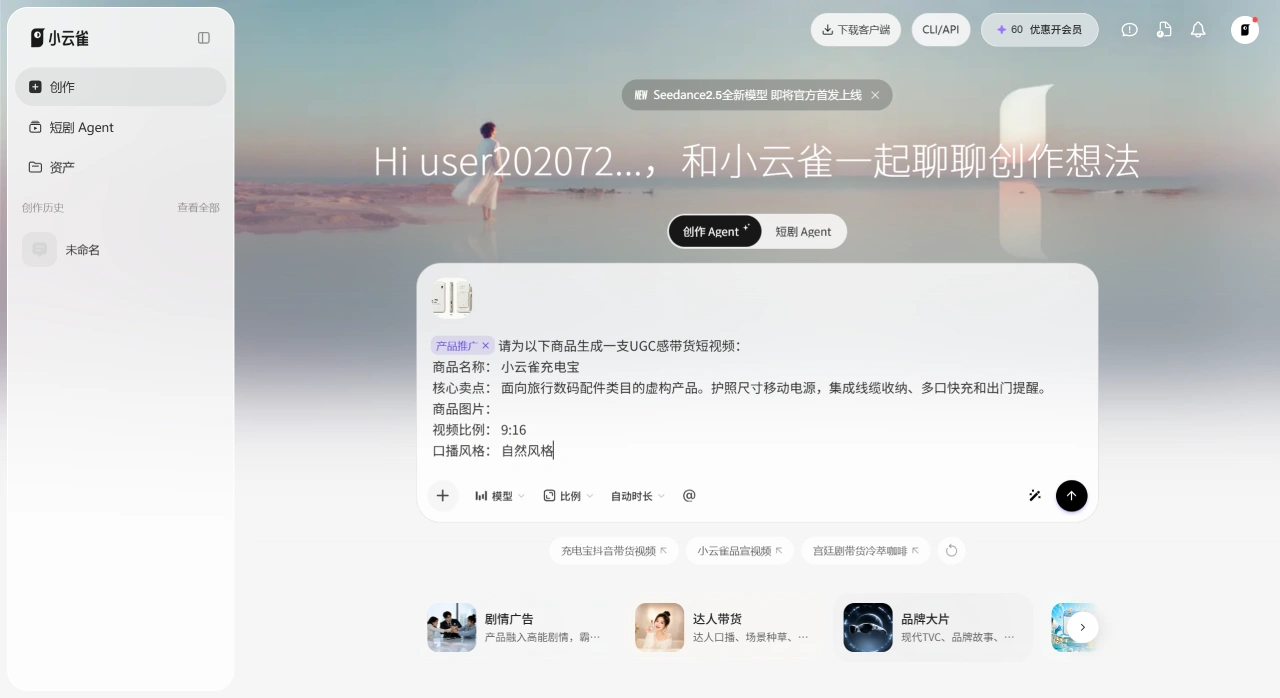Click into the prompt text area

pyautogui.click(x=757, y=399)
